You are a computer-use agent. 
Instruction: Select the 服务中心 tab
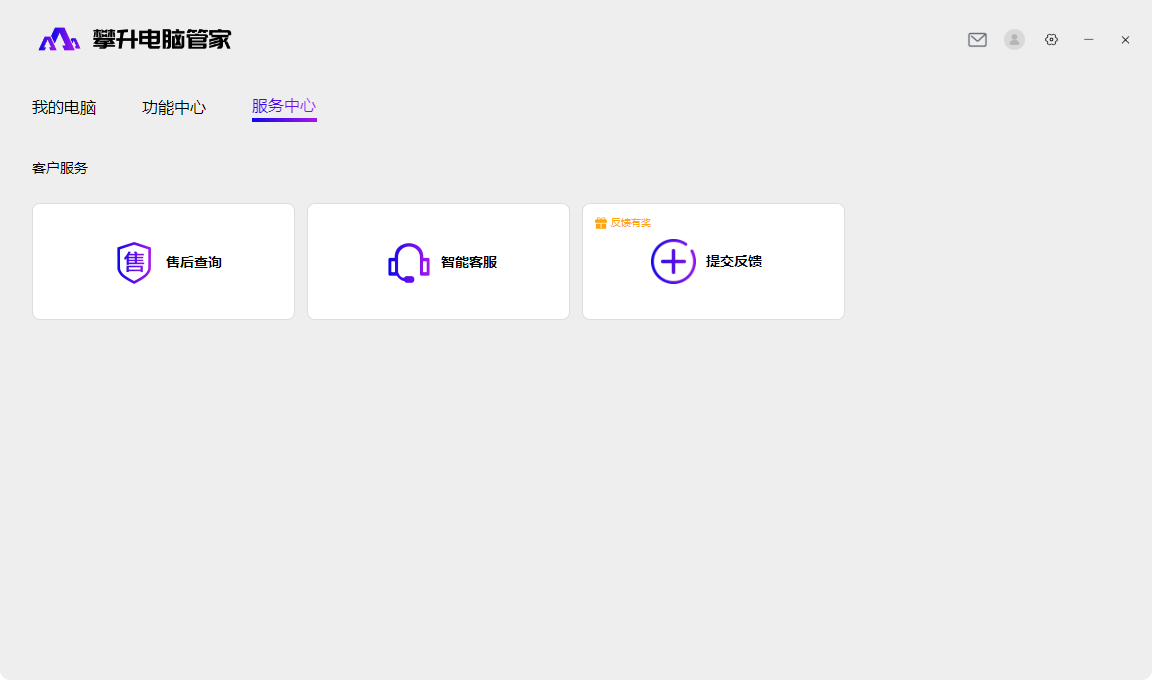(x=284, y=106)
